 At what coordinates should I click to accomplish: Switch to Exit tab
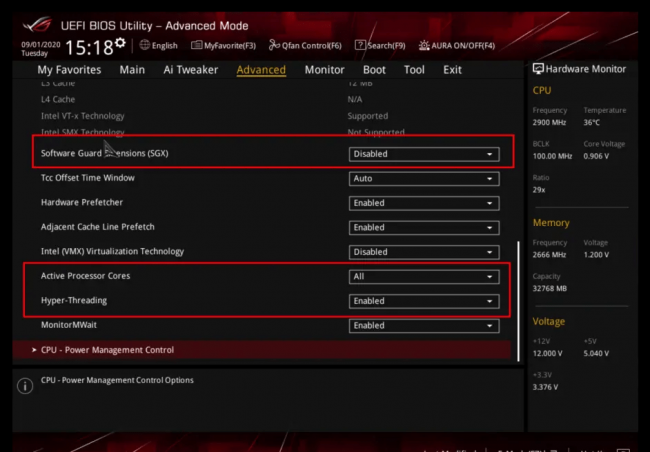coord(452,70)
